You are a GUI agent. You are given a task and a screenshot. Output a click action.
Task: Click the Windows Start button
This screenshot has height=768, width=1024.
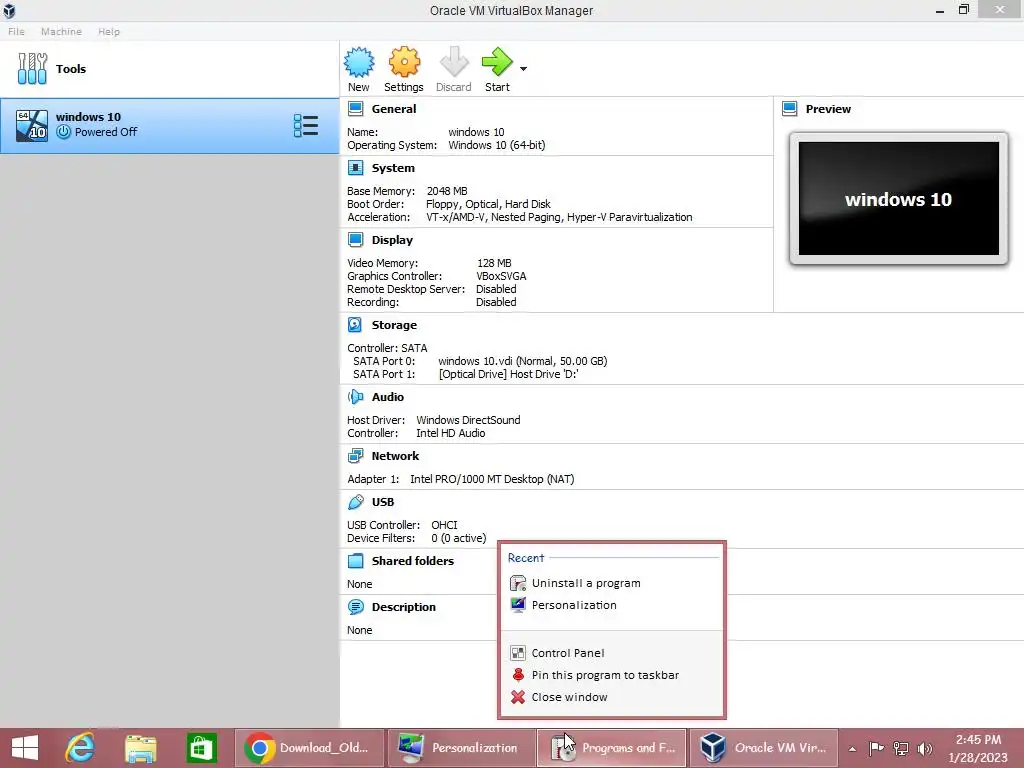coord(25,748)
